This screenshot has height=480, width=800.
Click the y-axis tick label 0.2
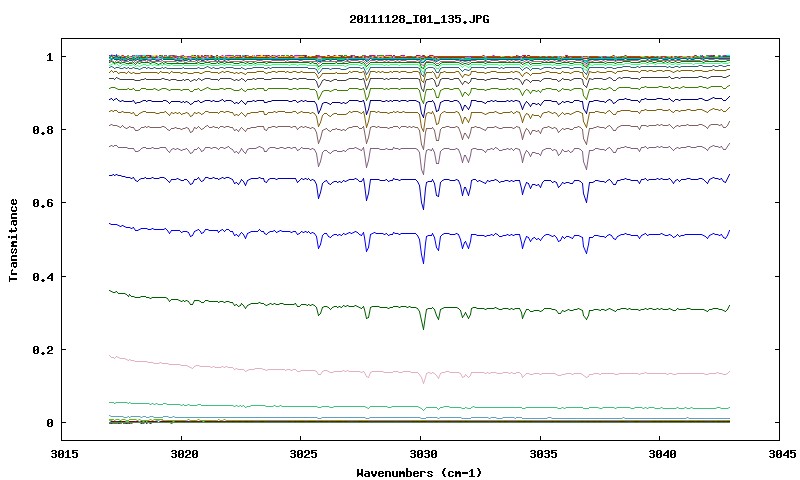(42, 350)
